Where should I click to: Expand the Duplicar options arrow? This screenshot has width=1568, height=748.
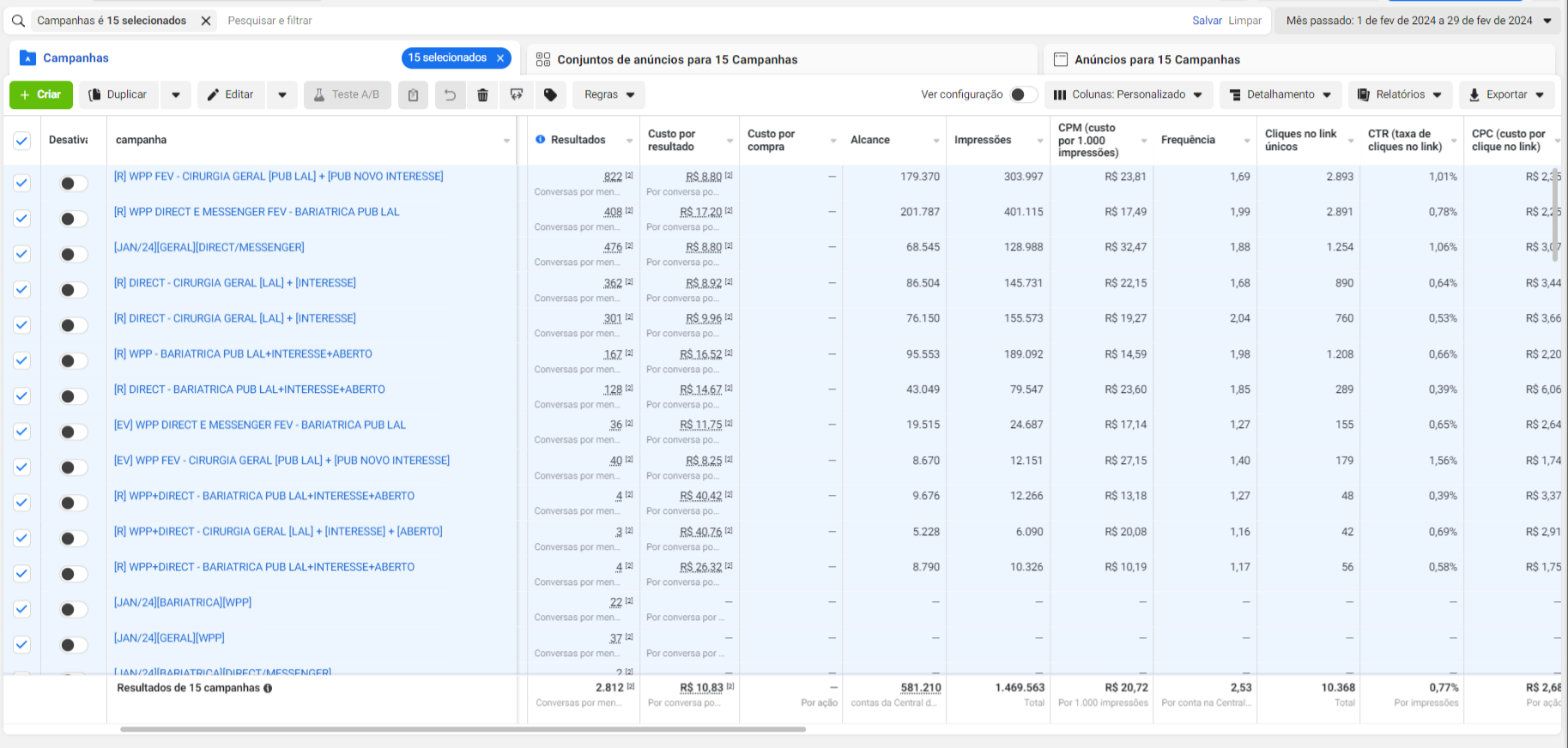[x=176, y=94]
